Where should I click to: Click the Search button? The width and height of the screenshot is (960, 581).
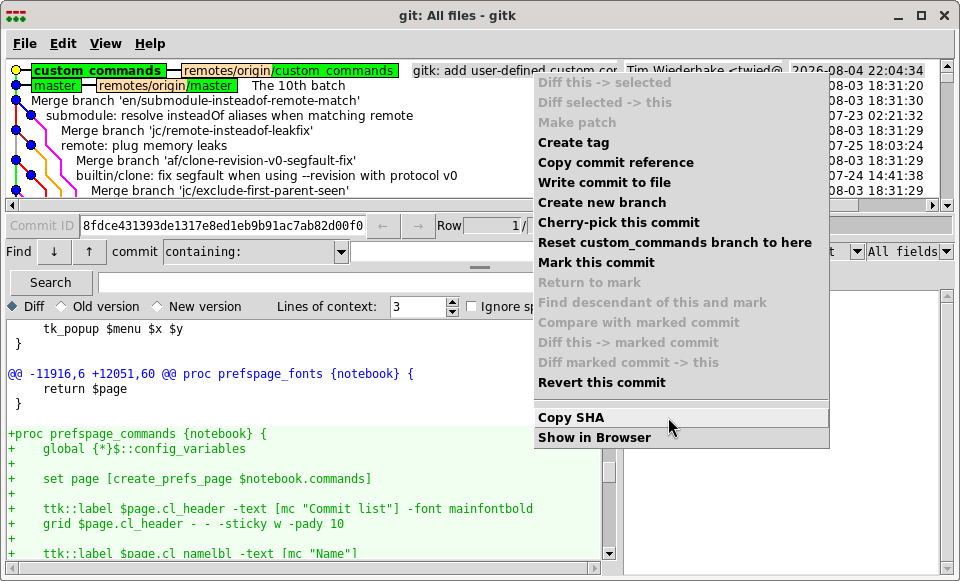(x=51, y=283)
